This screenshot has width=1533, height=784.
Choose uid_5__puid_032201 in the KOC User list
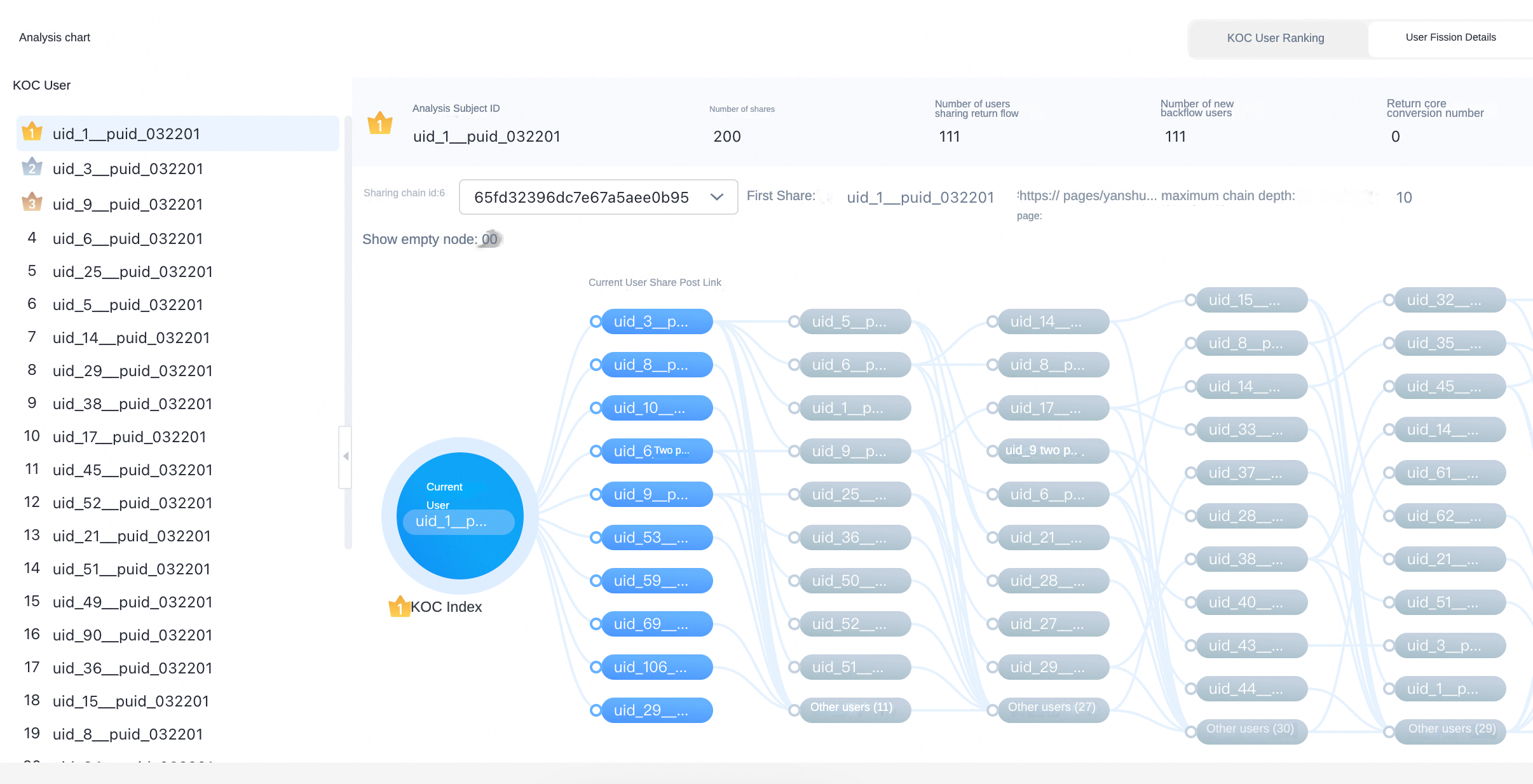tap(178, 305)
